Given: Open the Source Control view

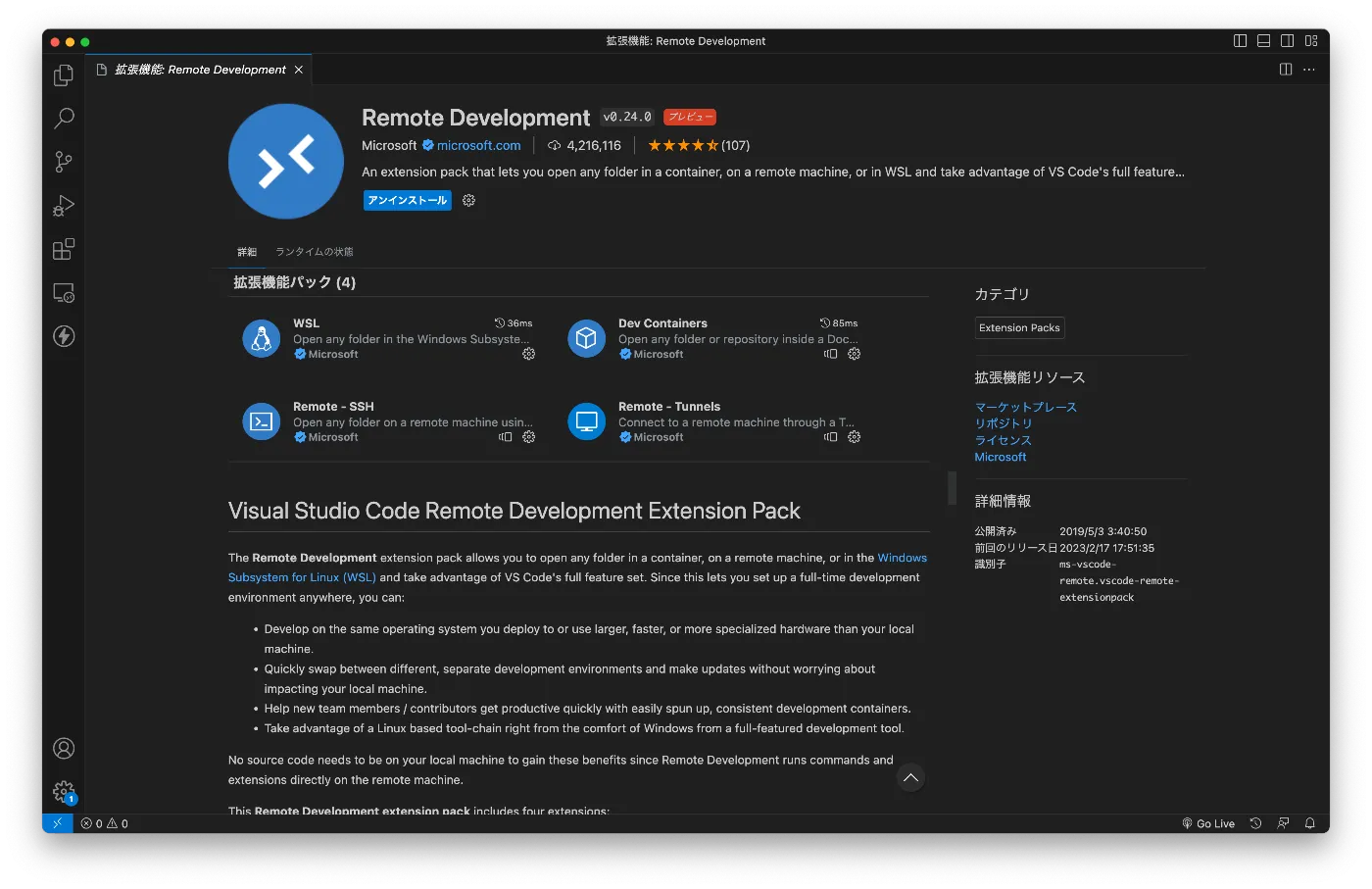Looking at the screenshot, I should coord(64,162).
